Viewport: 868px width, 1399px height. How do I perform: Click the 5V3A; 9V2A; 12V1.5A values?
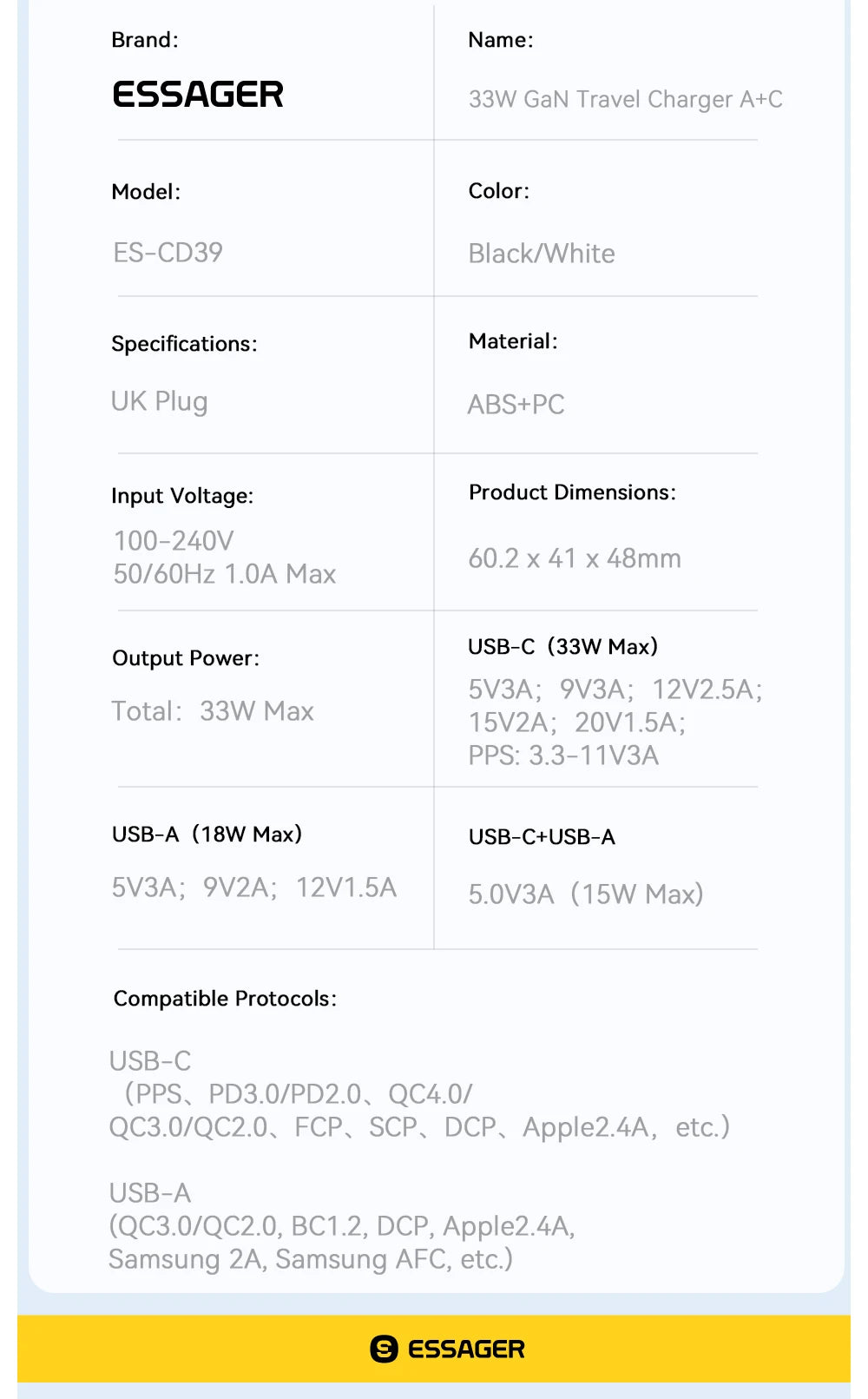[x=253, y=888]
